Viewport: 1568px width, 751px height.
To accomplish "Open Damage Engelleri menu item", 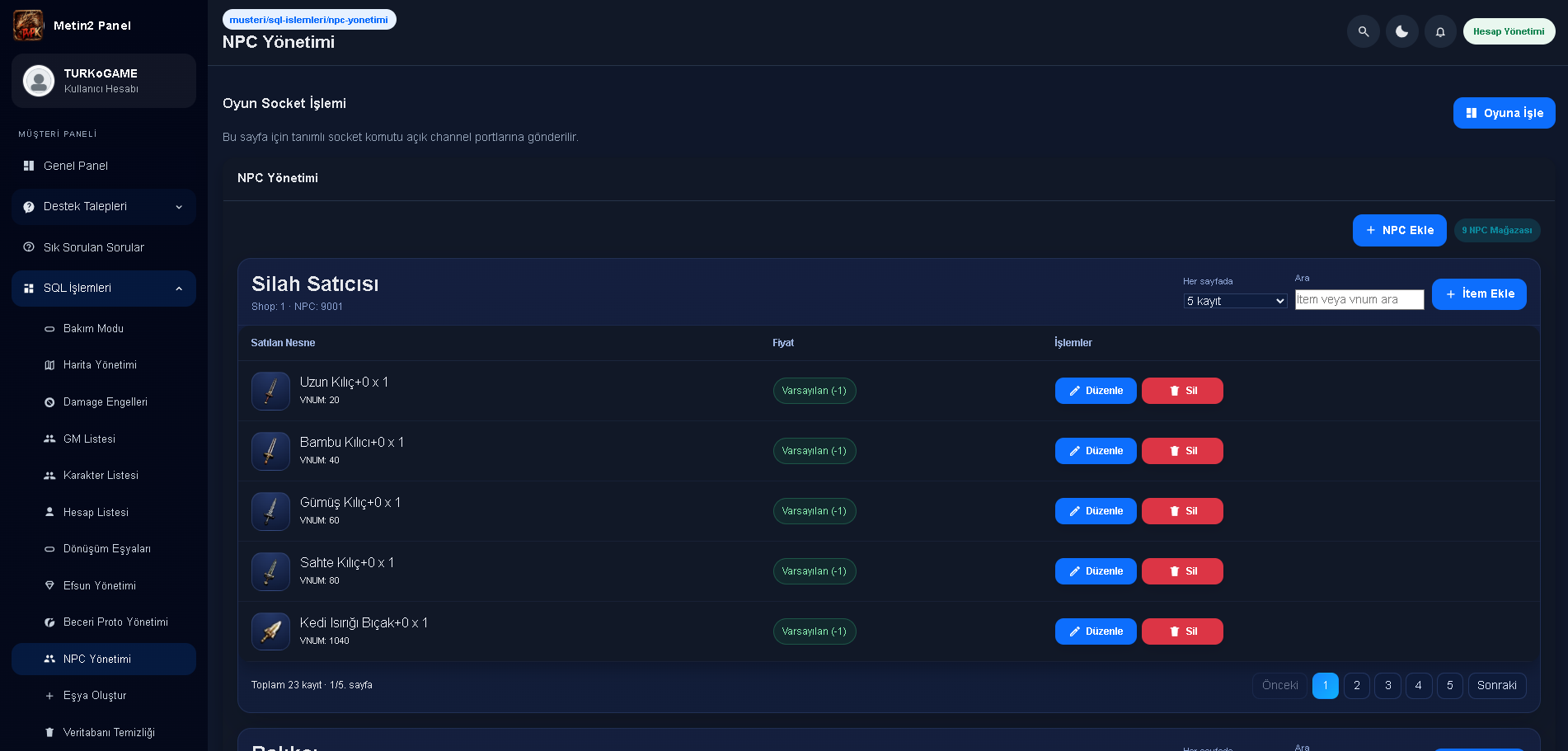I will pos(104,401).
